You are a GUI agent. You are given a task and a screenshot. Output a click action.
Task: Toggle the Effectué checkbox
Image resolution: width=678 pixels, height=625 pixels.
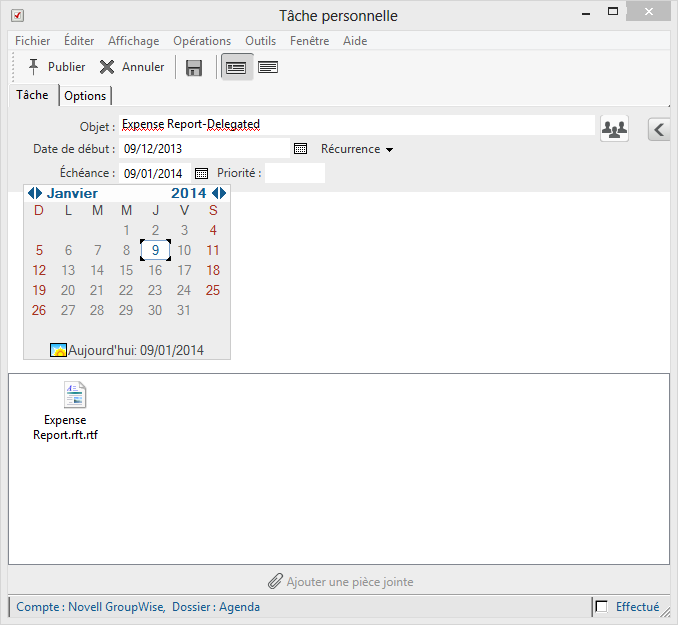click(x=601, y=606)
